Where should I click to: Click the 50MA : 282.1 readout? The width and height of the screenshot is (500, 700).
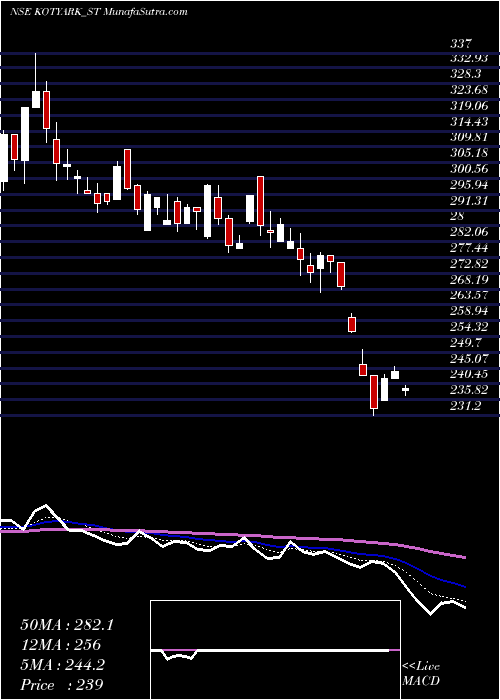pos(67,625)
